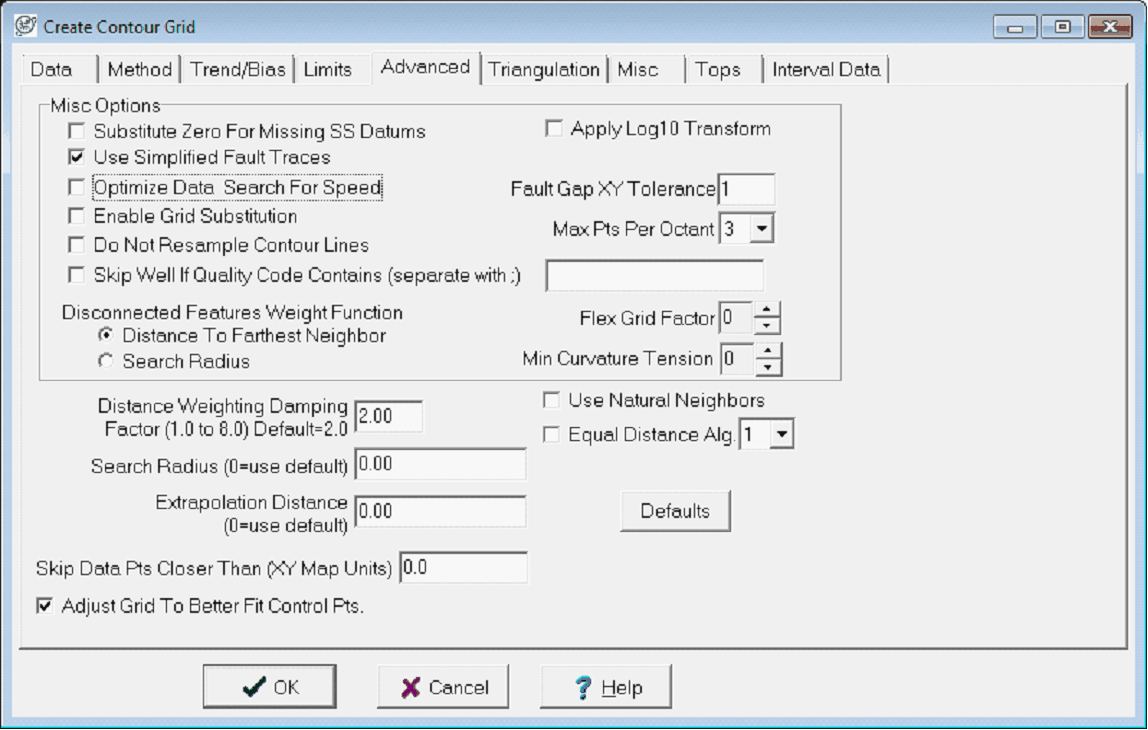Select the Search Radius radio option
1148x730 pixels.
point(105,362)
